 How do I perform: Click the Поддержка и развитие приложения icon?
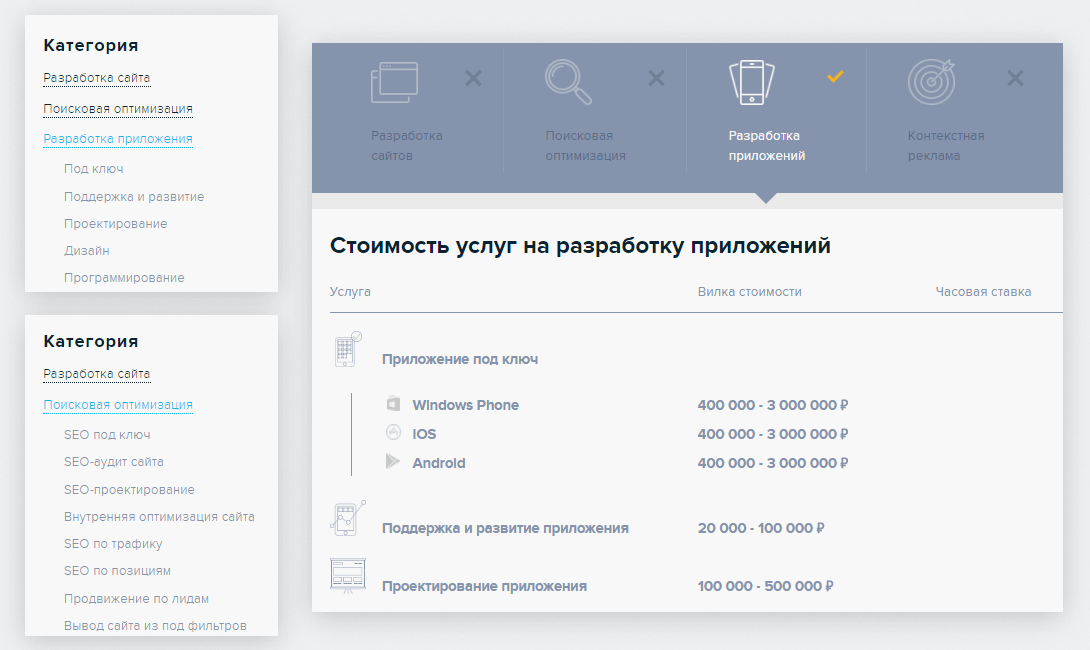[348, 518]
